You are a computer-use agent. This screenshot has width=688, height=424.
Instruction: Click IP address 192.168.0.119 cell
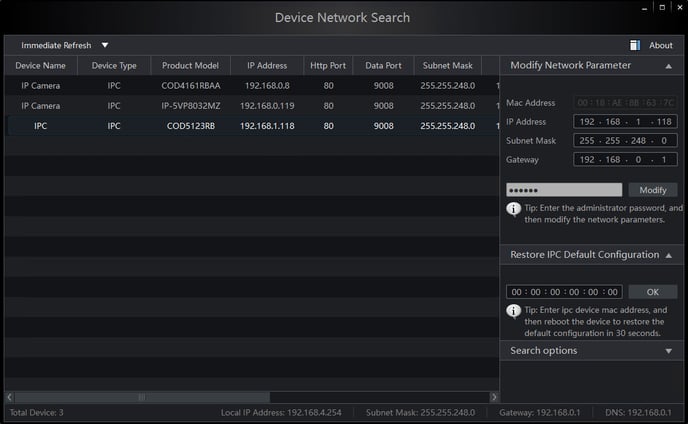267,106
